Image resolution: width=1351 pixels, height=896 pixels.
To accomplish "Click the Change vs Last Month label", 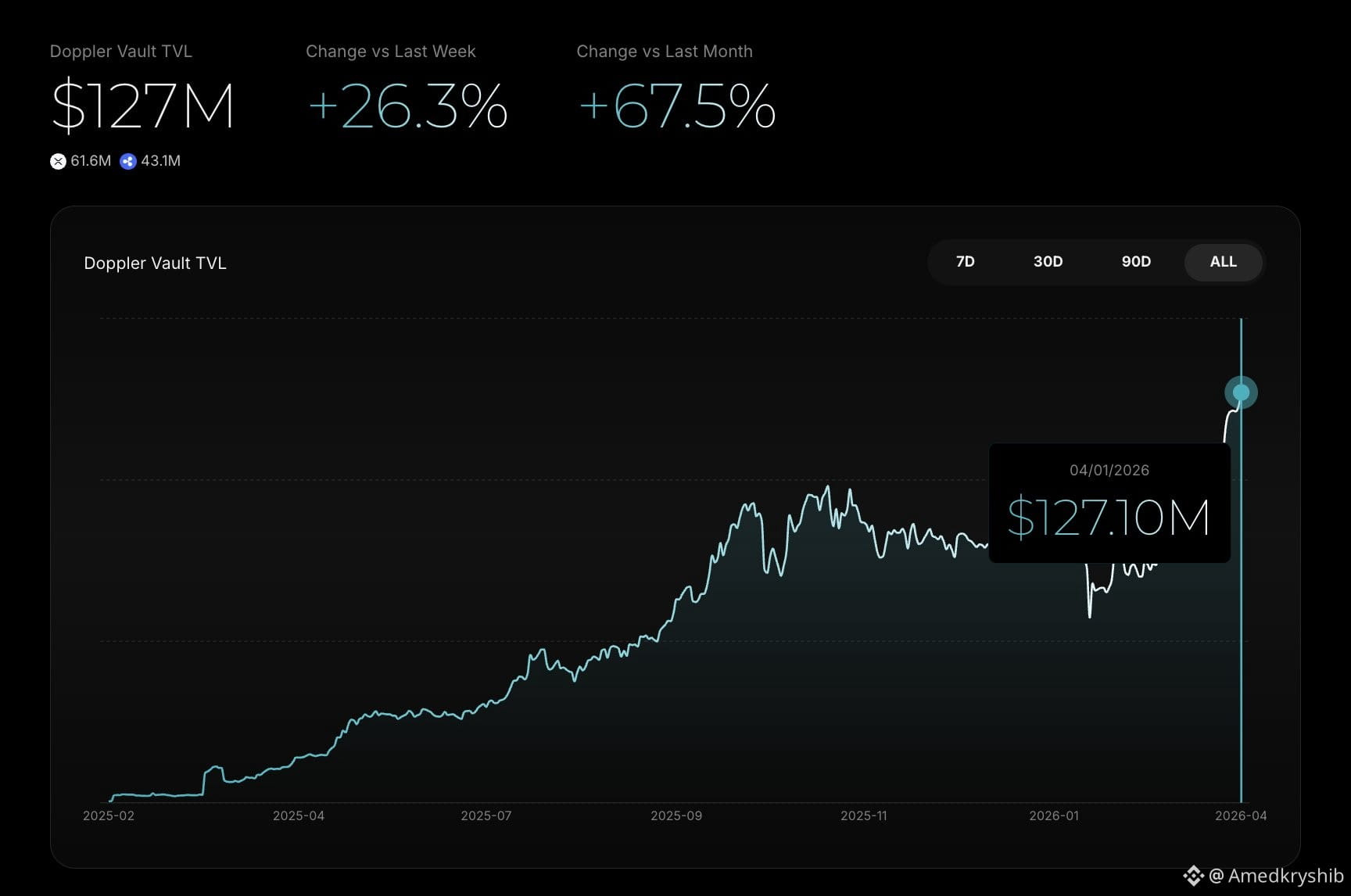I will (x=665, y=52).
